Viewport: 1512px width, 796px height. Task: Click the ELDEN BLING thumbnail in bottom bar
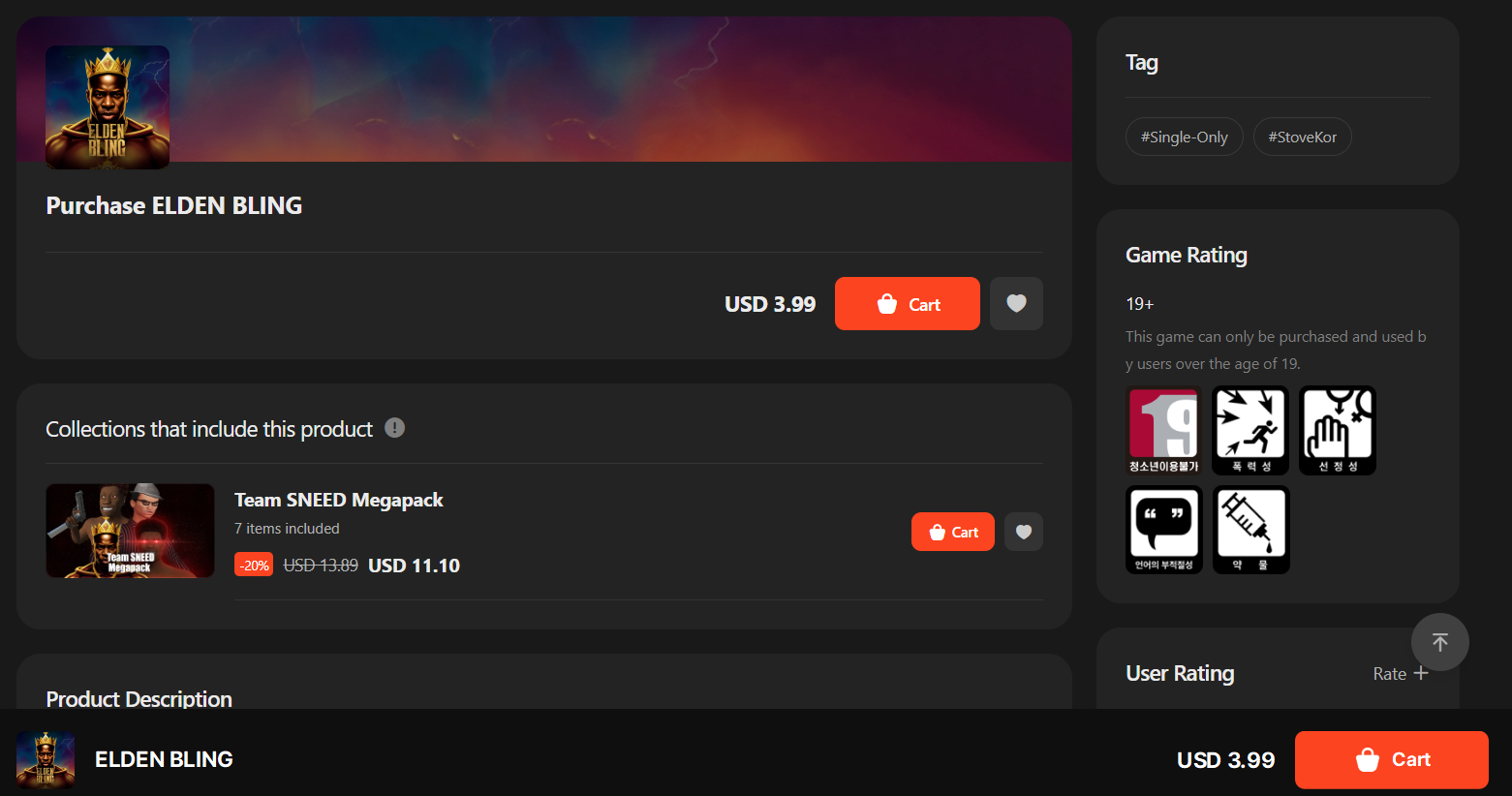[46, 760]
